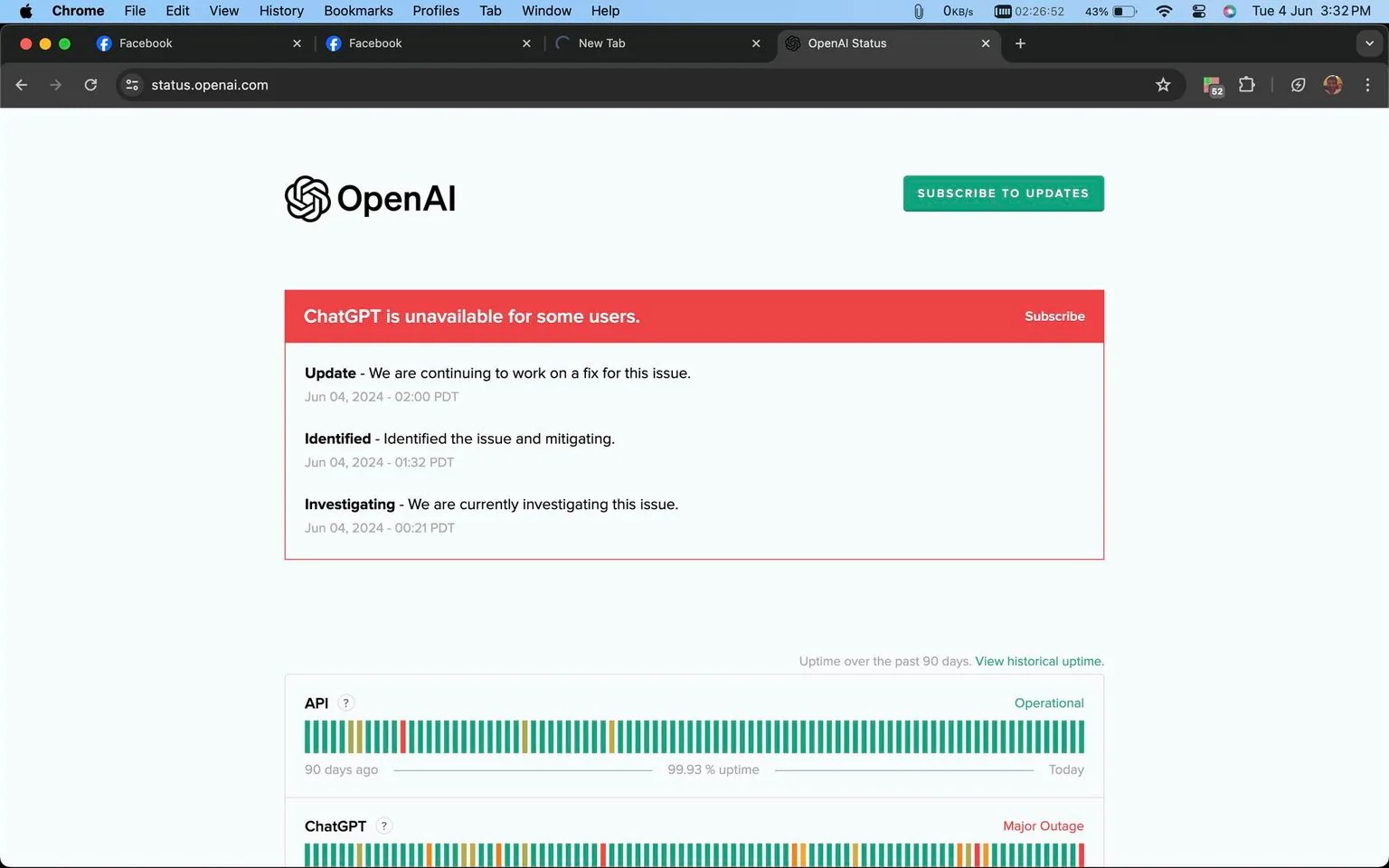Open the Chrome application menu
Image resolution: width=1389 pixels, height=868 pixels.
click(x=78, y=11)
